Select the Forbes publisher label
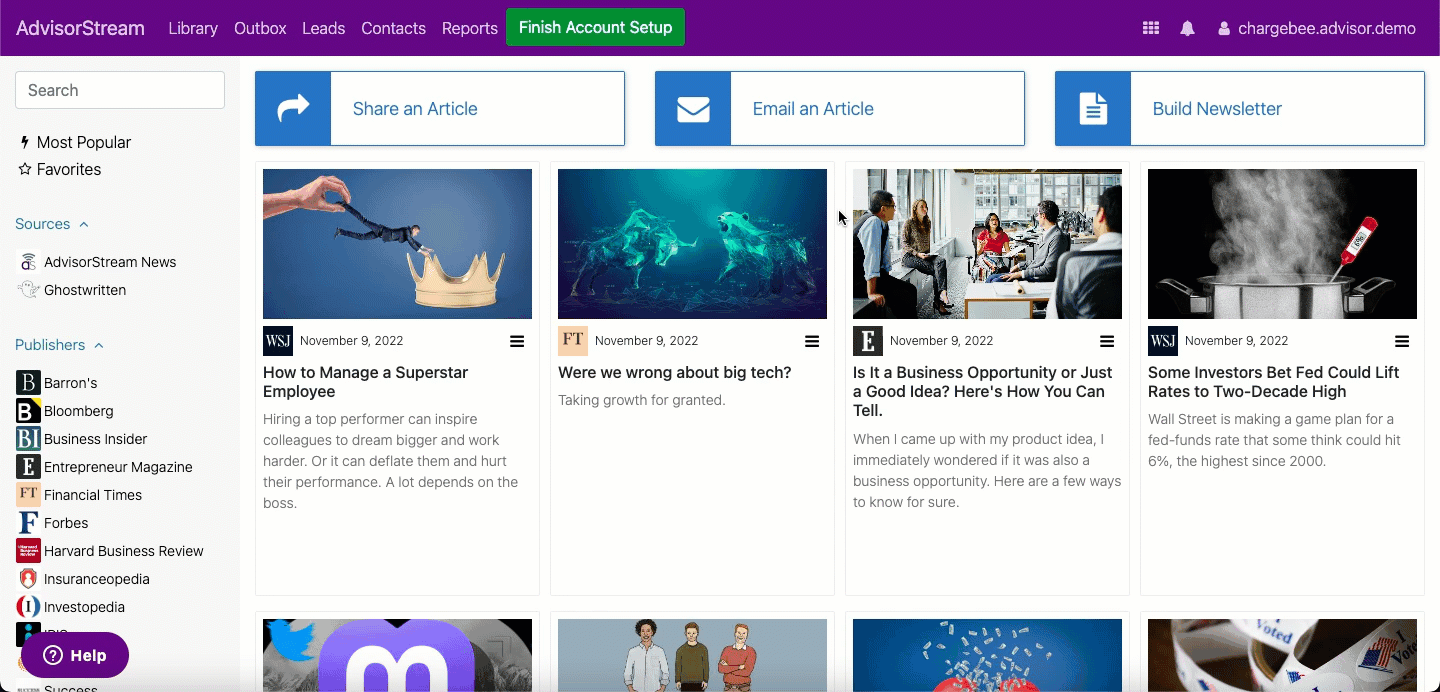The height and width of the screenshot is (692, 1440). point(66,523)
